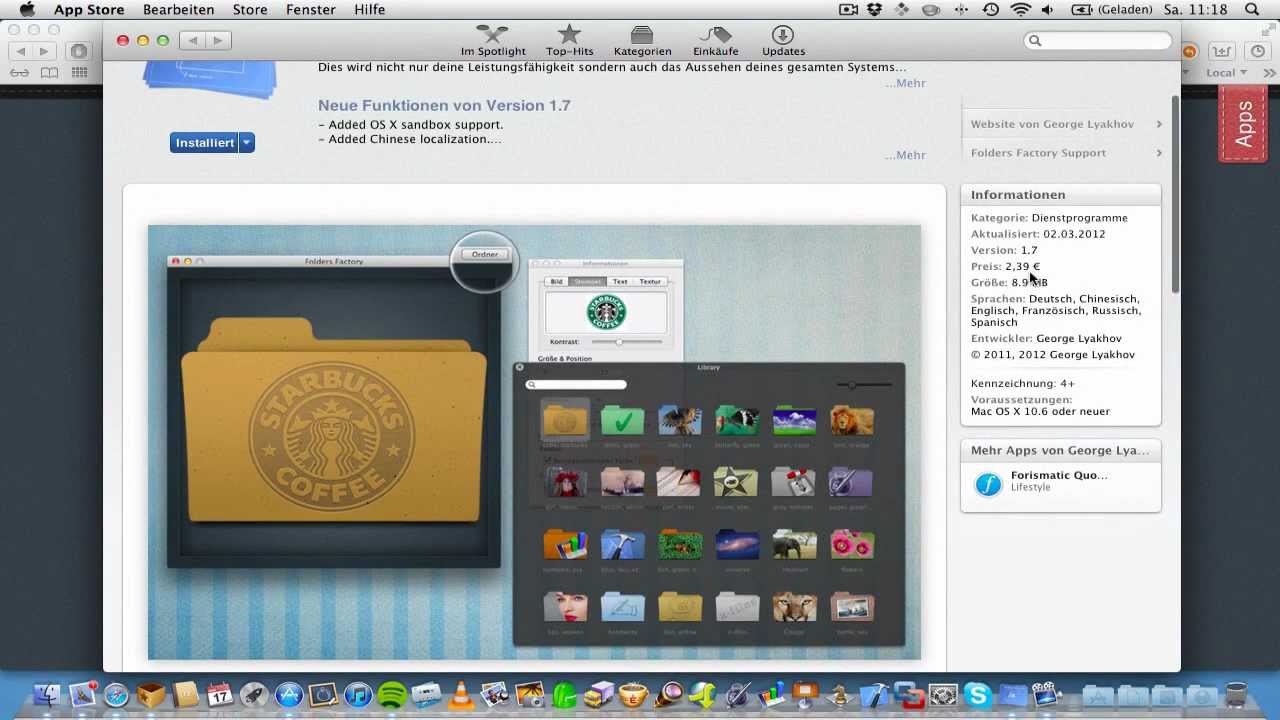
Task: Click the Installiert button
Action: tap(205, 143)
